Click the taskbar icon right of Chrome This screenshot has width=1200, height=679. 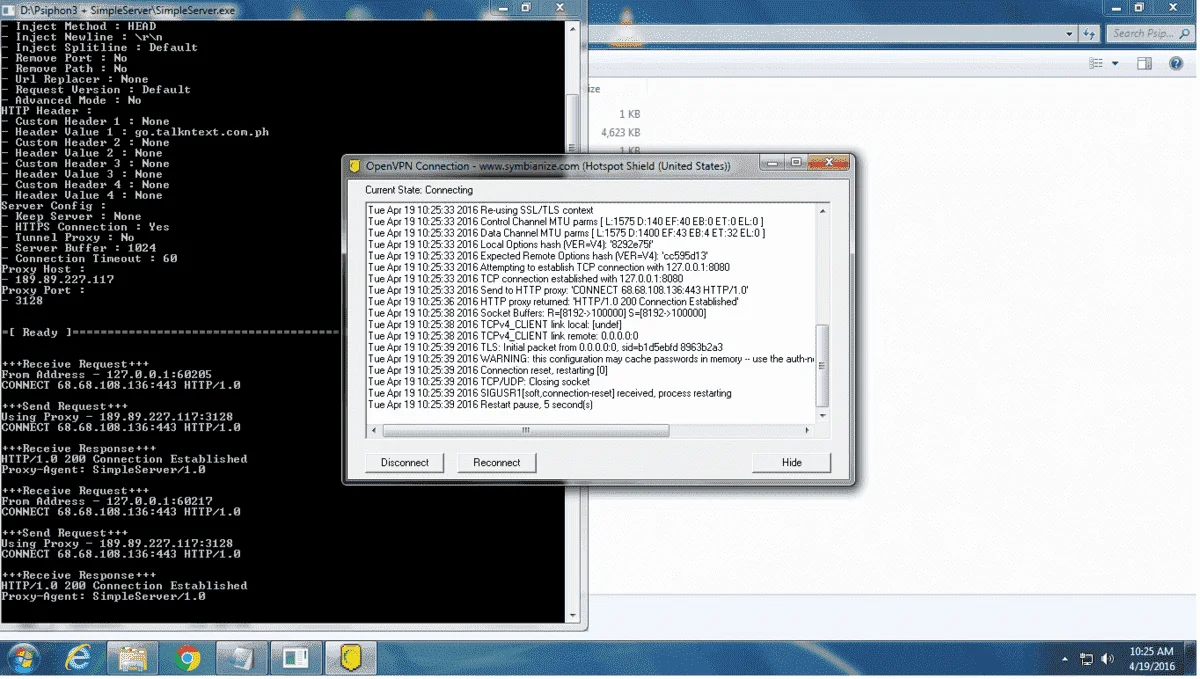tap(240, 658)
